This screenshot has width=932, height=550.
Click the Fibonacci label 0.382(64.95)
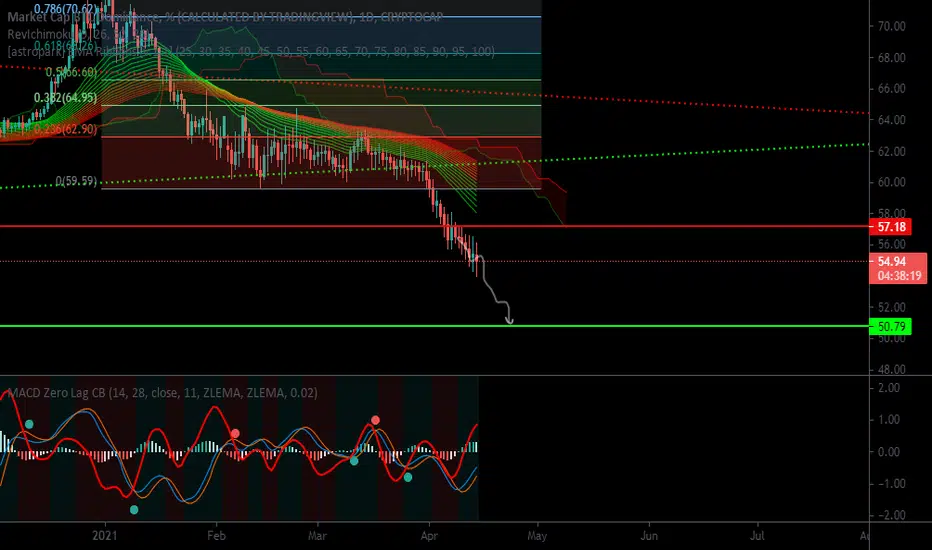pos(65,98)
